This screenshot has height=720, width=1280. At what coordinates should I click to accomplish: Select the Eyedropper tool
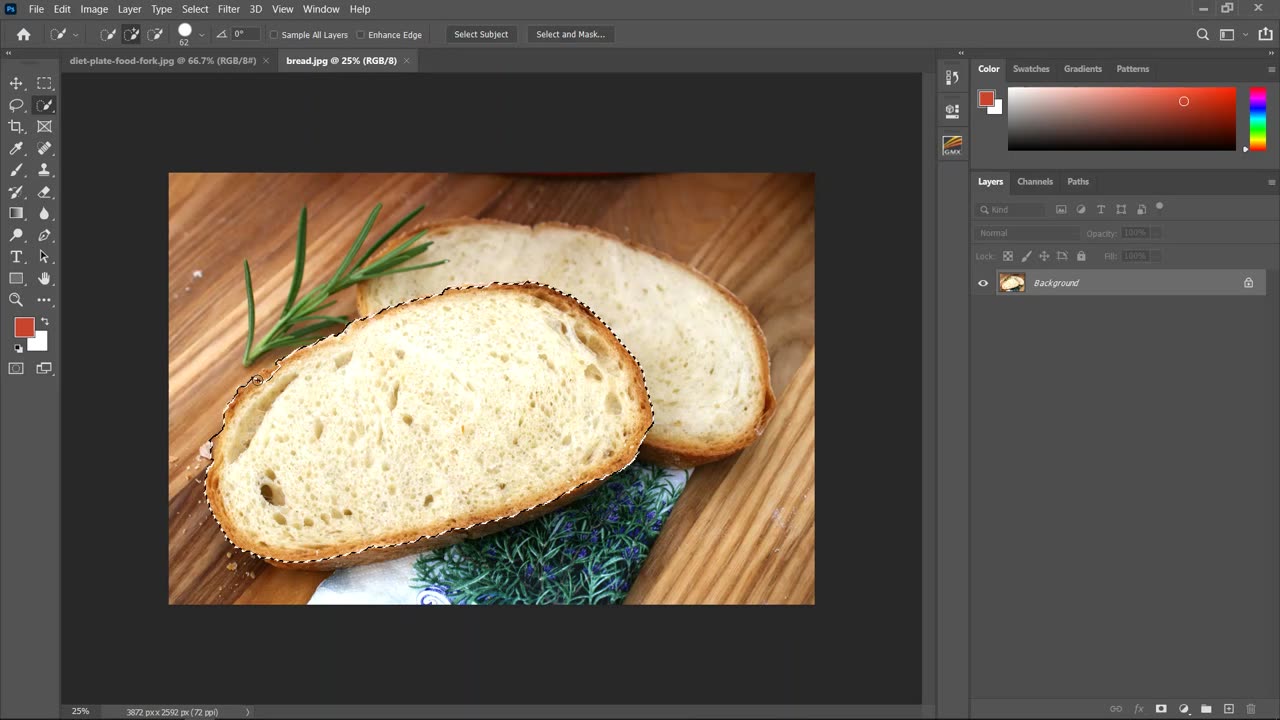coord(16,148)
